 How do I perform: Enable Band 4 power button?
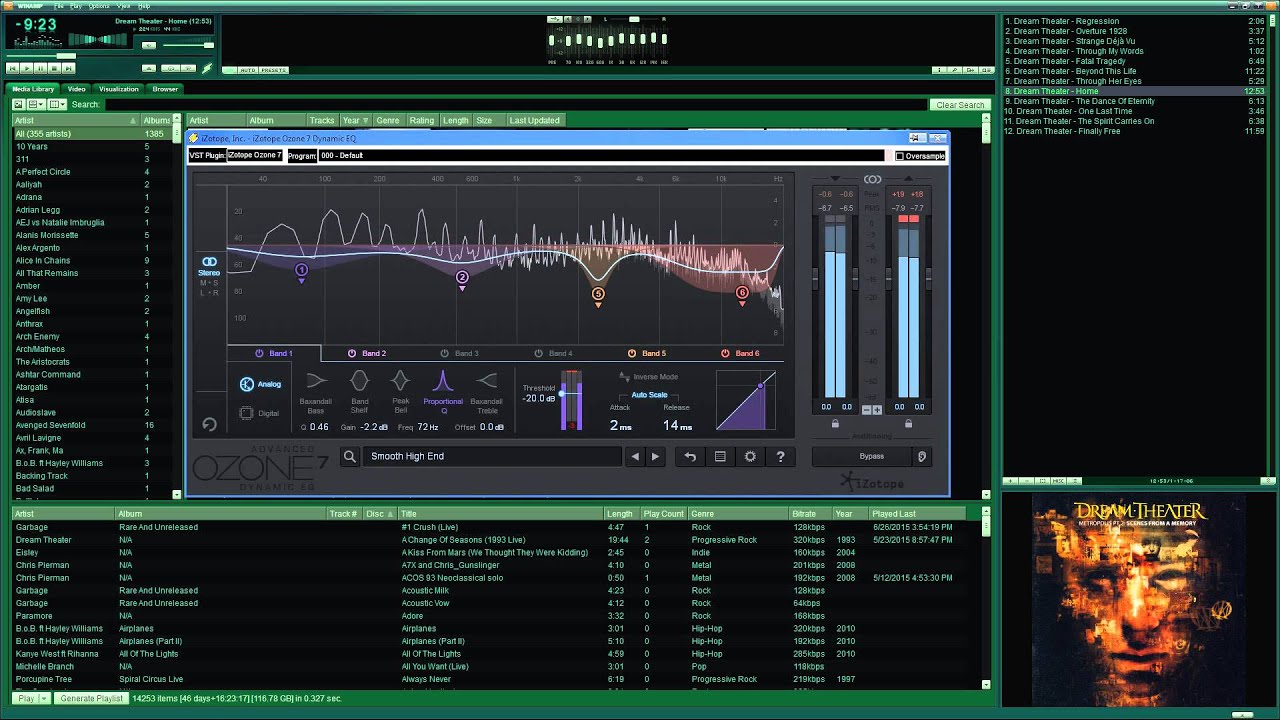(x=538, y=353)
